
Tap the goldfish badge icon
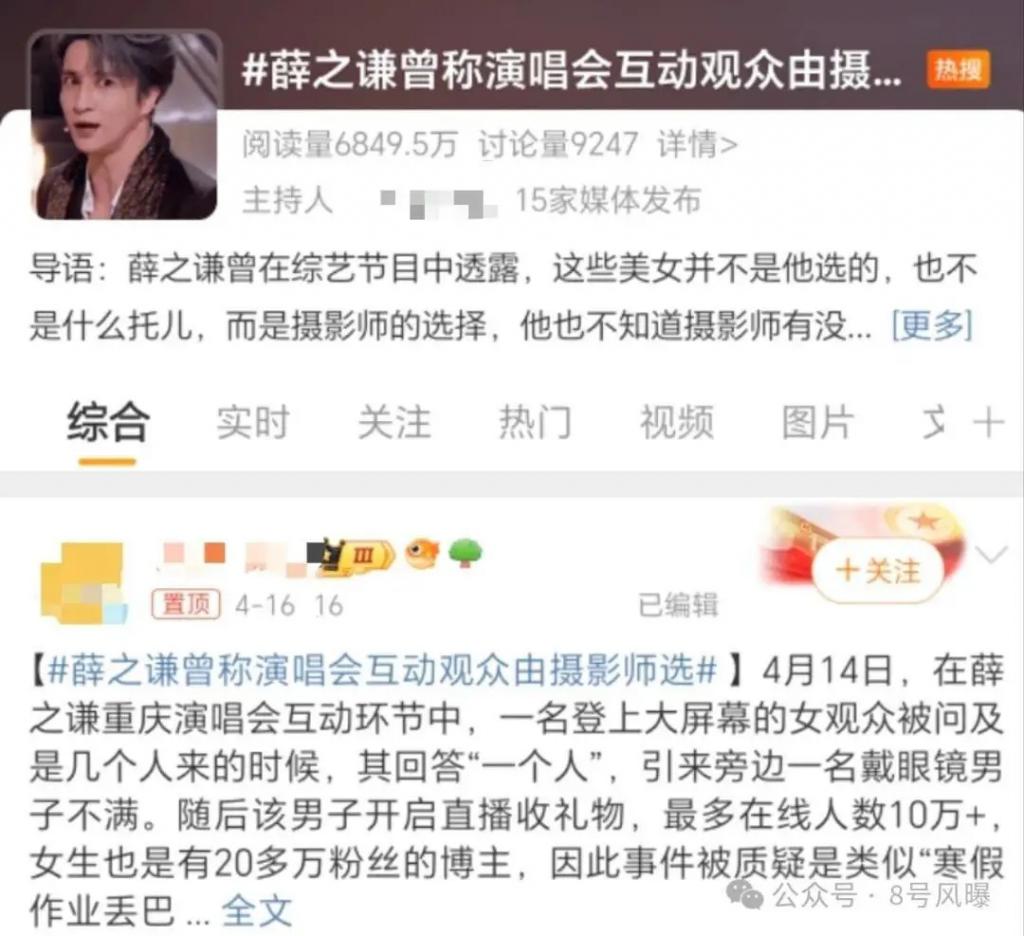point(422,554)
